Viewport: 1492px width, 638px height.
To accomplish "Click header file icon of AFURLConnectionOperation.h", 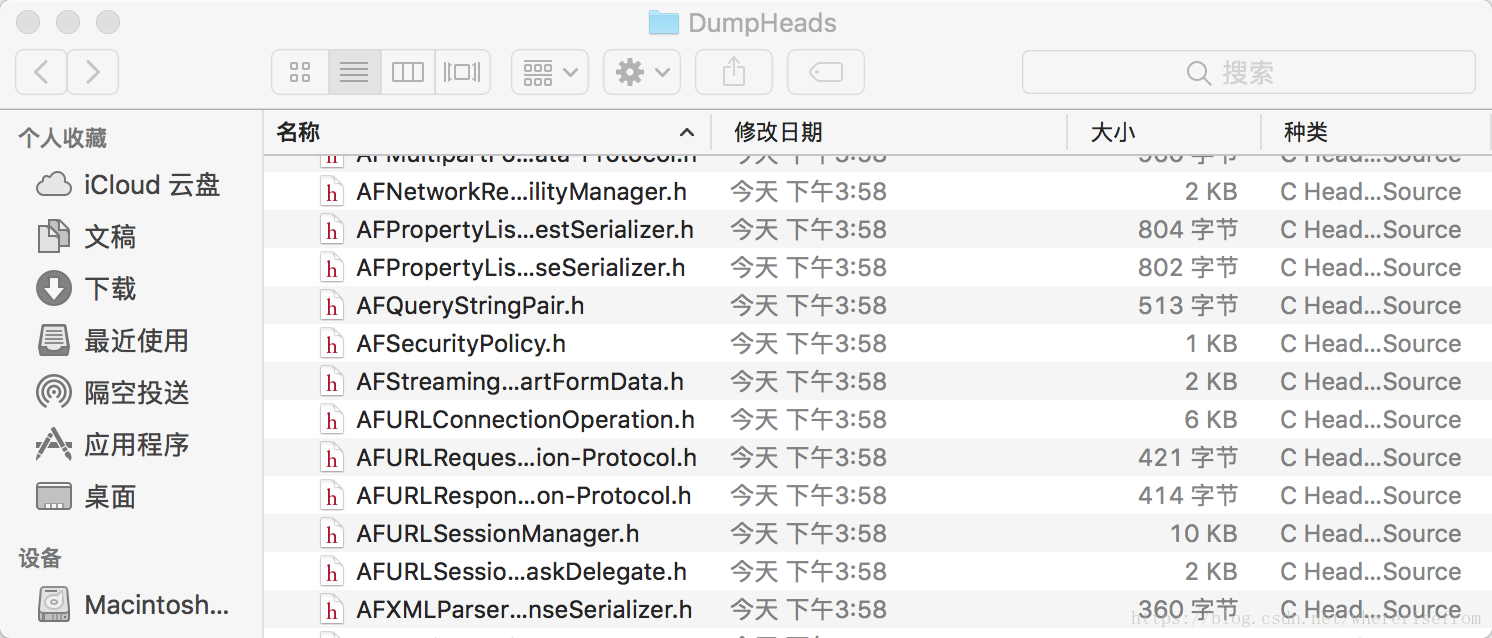I will [331, 420].
